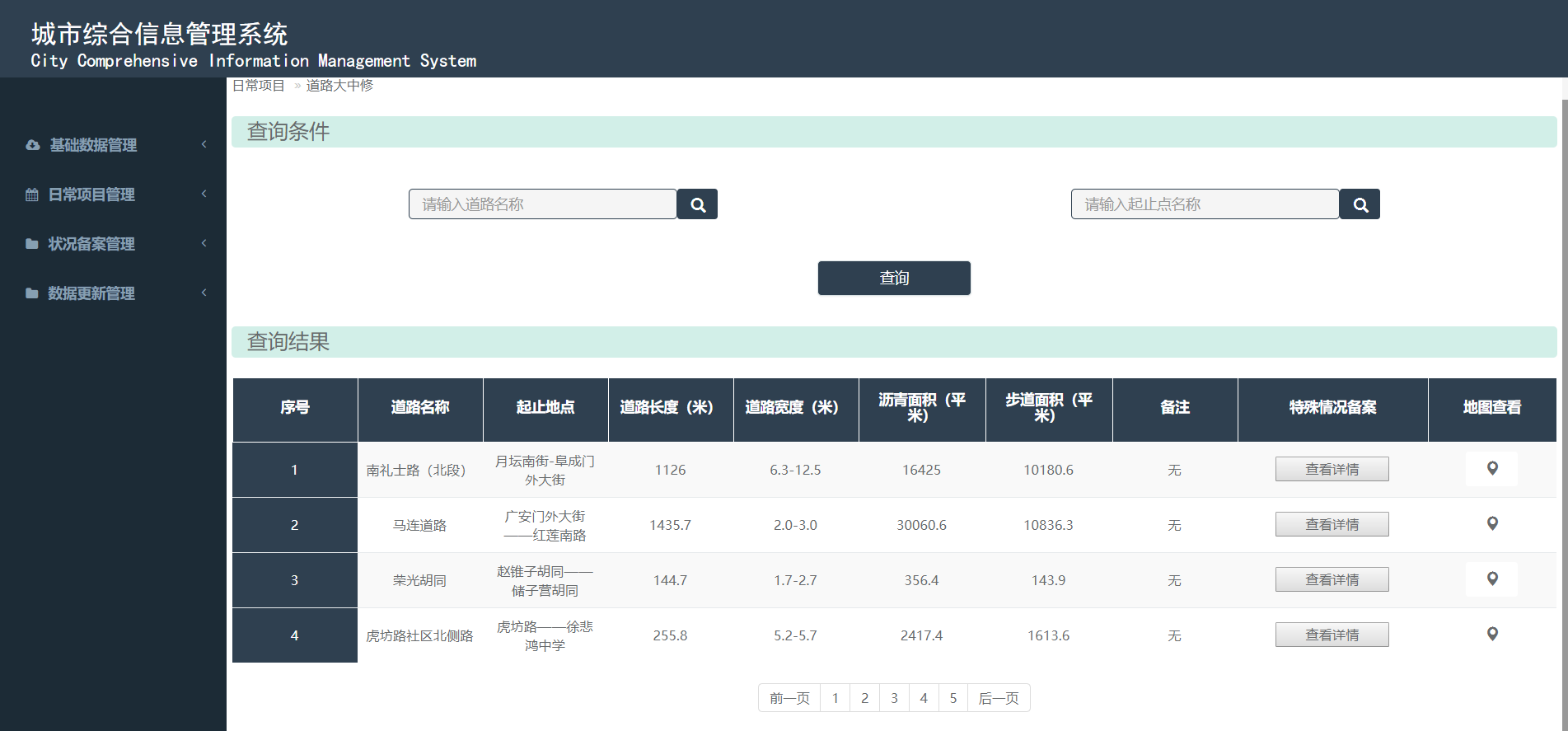Click the search icon beside start-end point field
Viewport: 1568px width, 731px height.
(x=1360, y=204)
